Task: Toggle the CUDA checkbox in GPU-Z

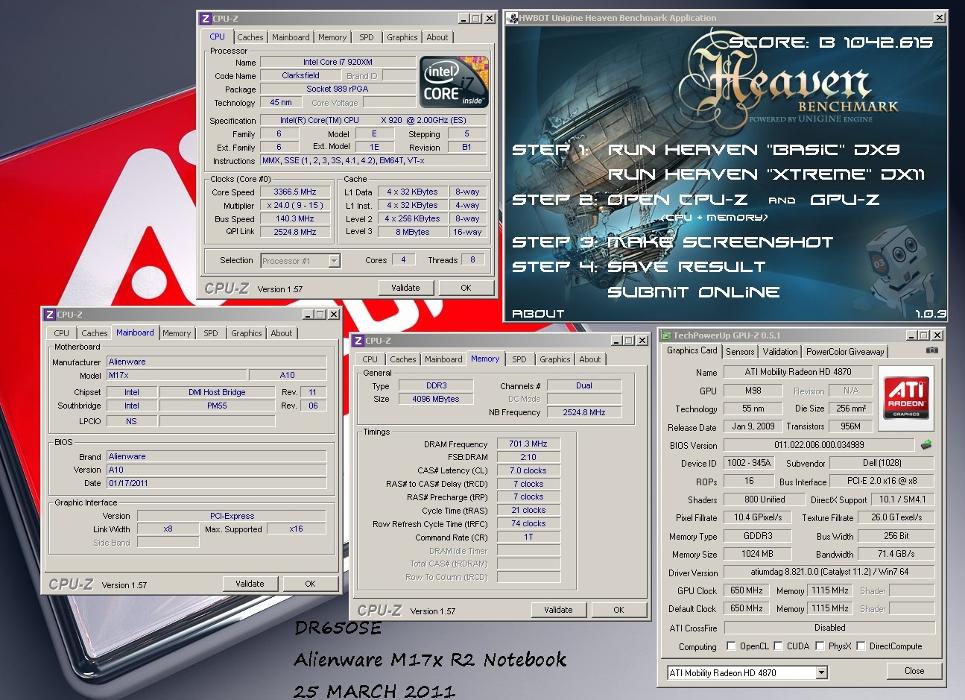Action: pos(778,646)
